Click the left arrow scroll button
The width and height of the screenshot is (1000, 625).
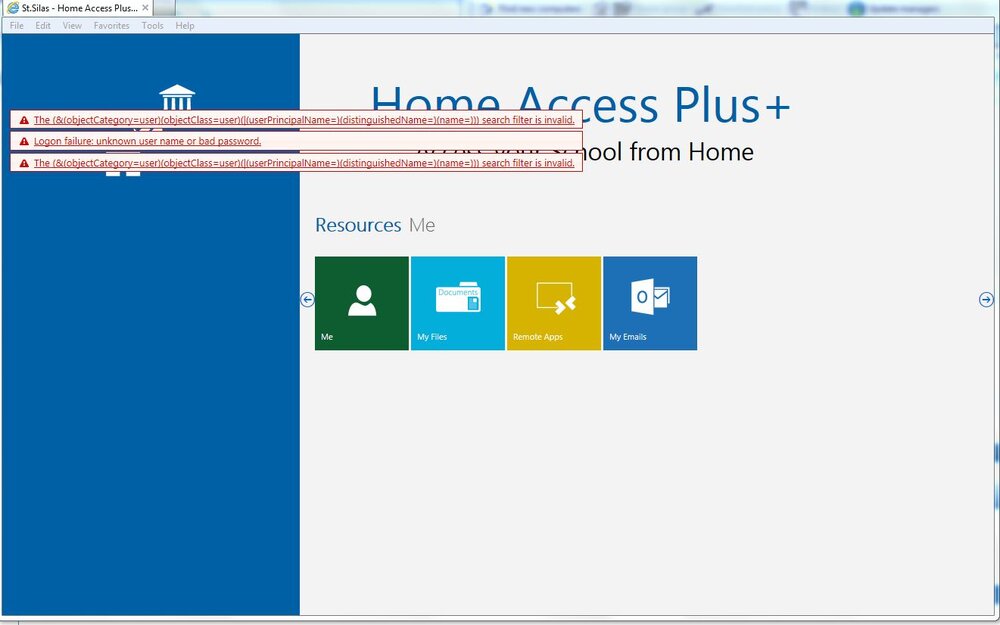(307, 300)
